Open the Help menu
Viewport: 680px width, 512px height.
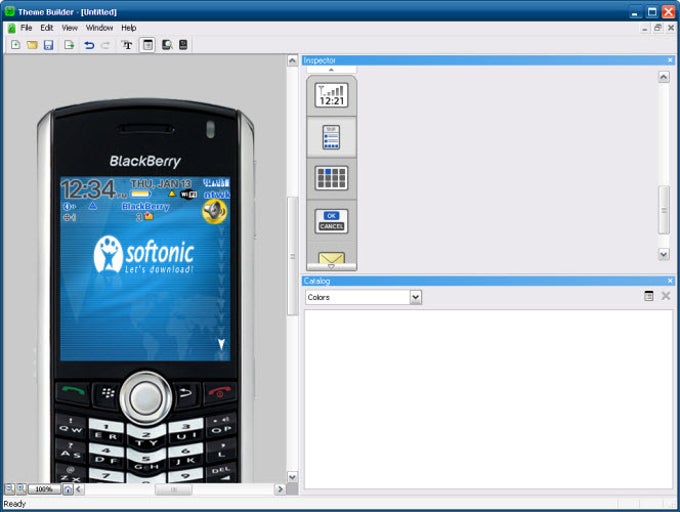click(x=129, y=28)
